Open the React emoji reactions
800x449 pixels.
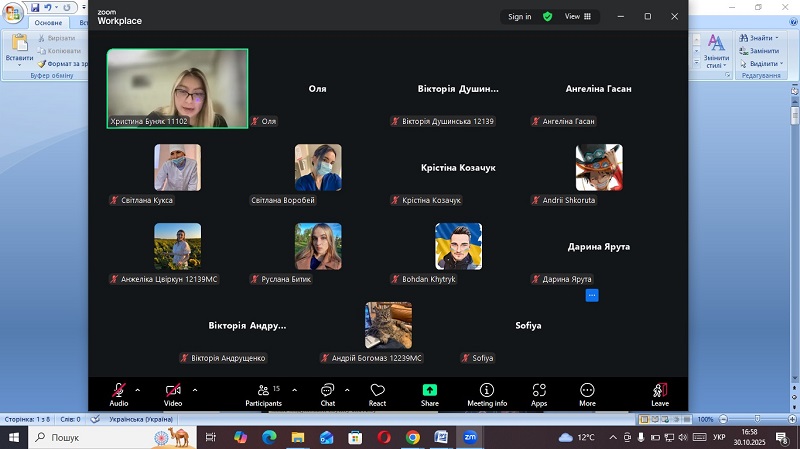(377, 394)
